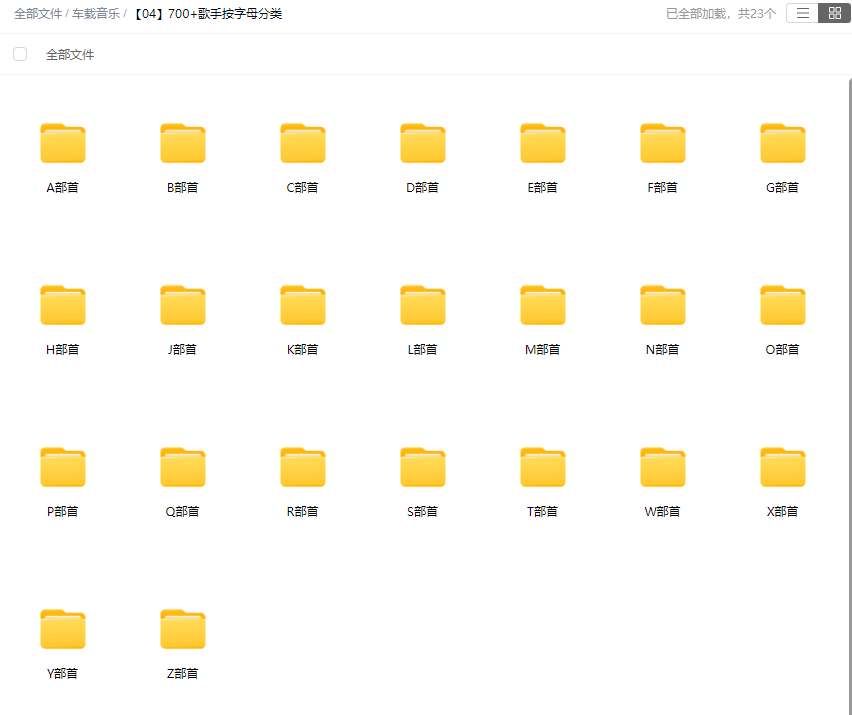This screenshot has height=715, width=852.
Task: Go to 全部文件 breadcrumb root
Action: pyautogui.click(x=38, y=14)
